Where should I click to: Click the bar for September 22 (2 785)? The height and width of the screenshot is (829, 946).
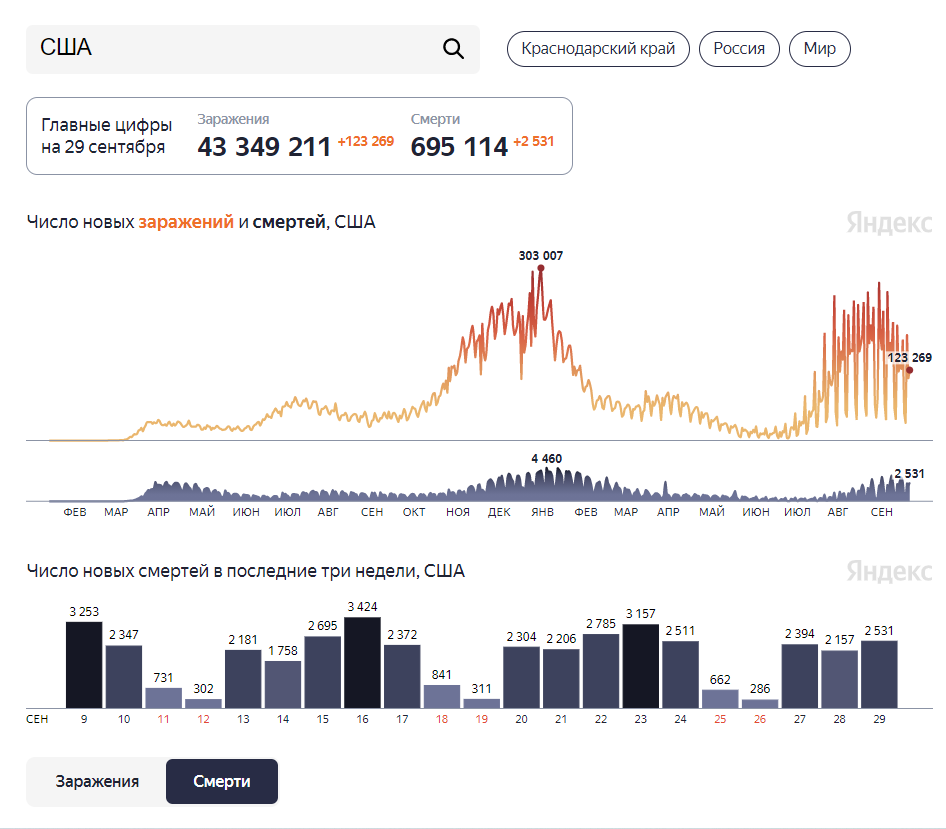tap(601, 671)
